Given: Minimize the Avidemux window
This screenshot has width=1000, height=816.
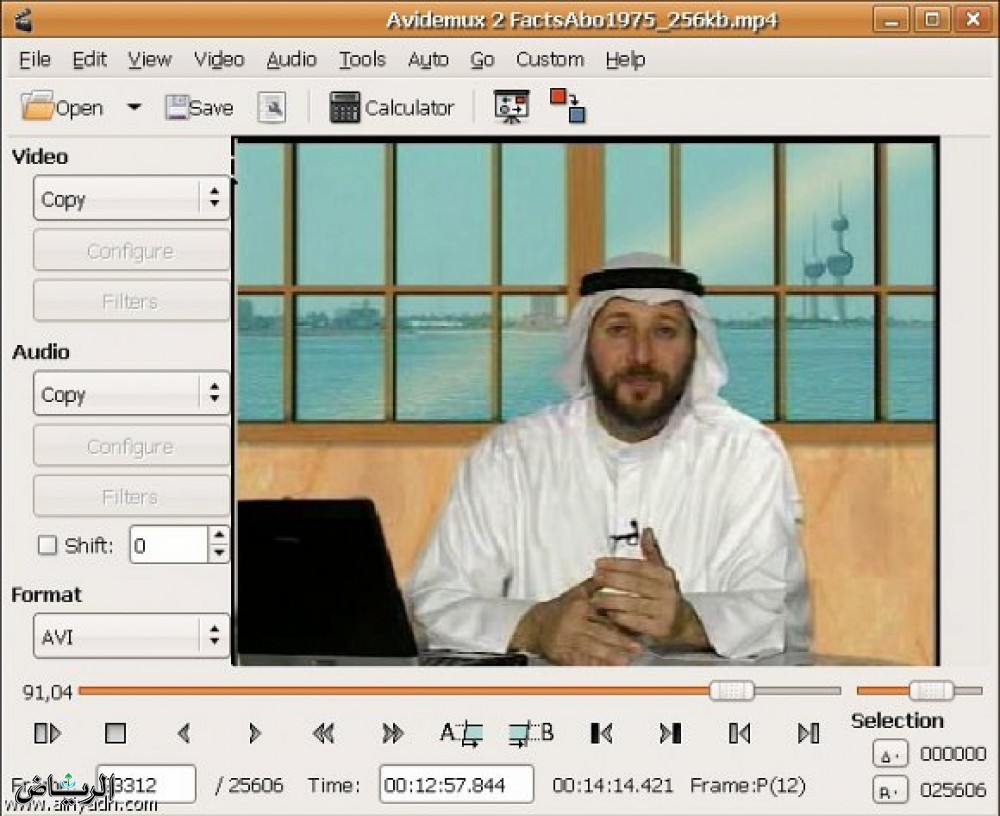Looking at the screenshot, I should 891,20.
